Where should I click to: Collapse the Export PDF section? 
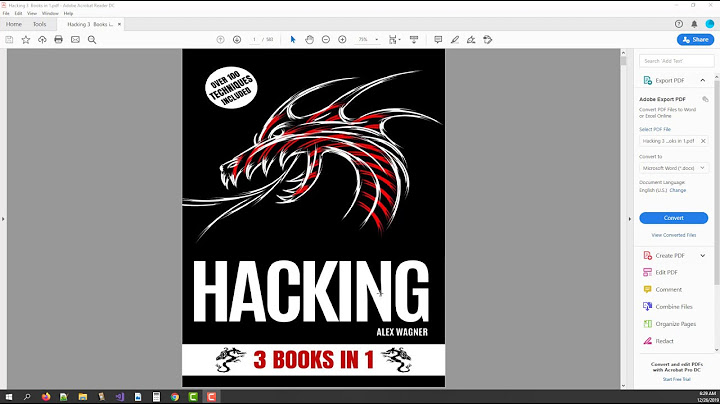(703, 80)
